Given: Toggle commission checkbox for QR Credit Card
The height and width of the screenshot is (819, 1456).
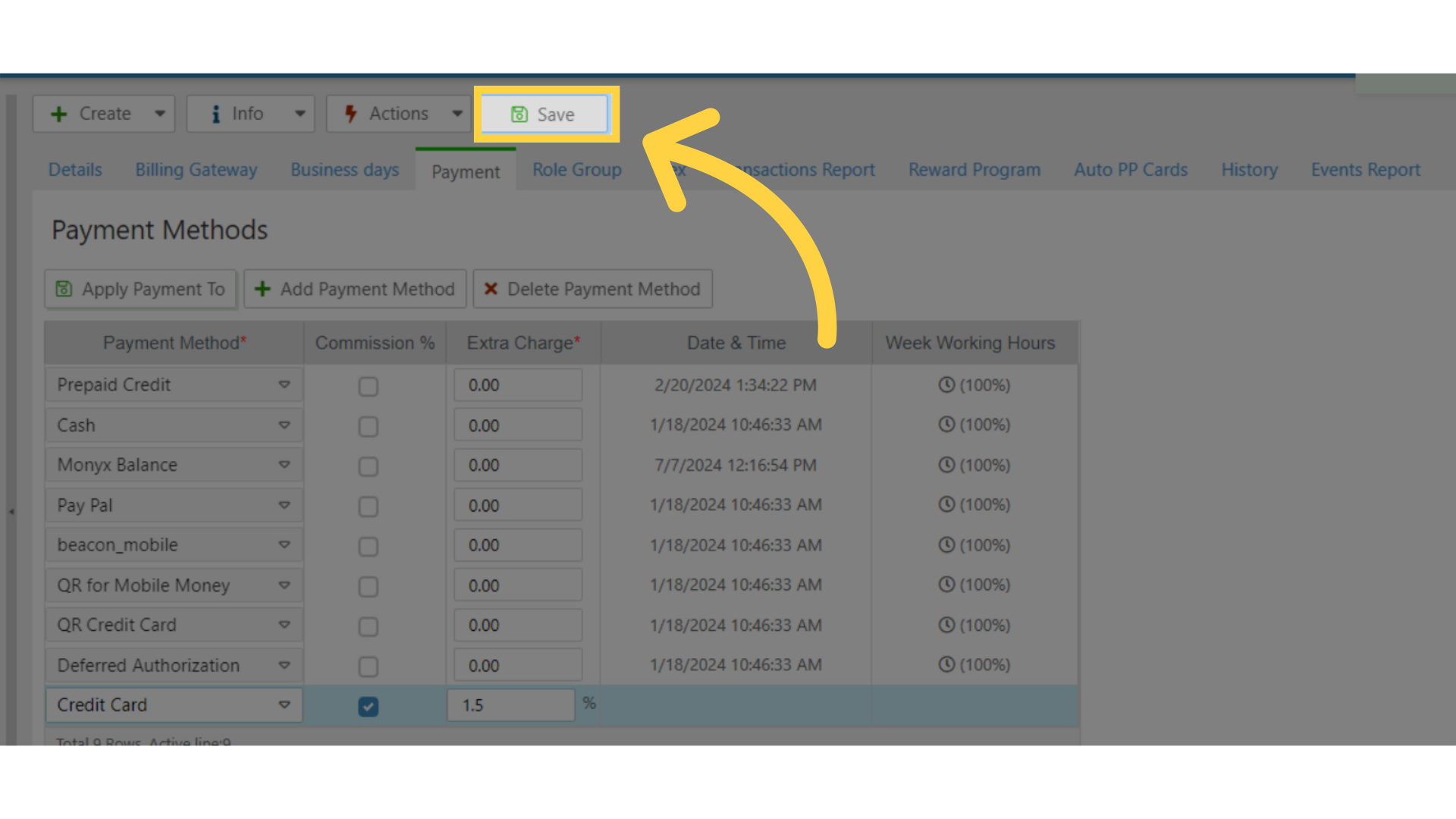Looking at the screenshot, I should 368,626.
